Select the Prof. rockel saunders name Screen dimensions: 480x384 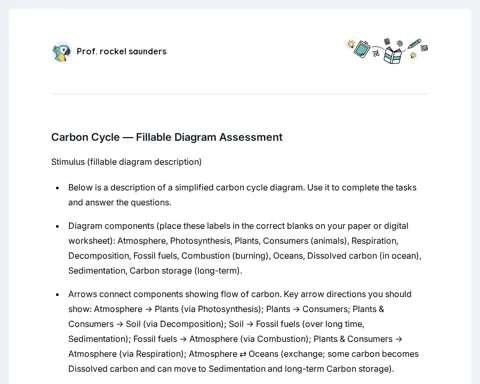[121, 51]
